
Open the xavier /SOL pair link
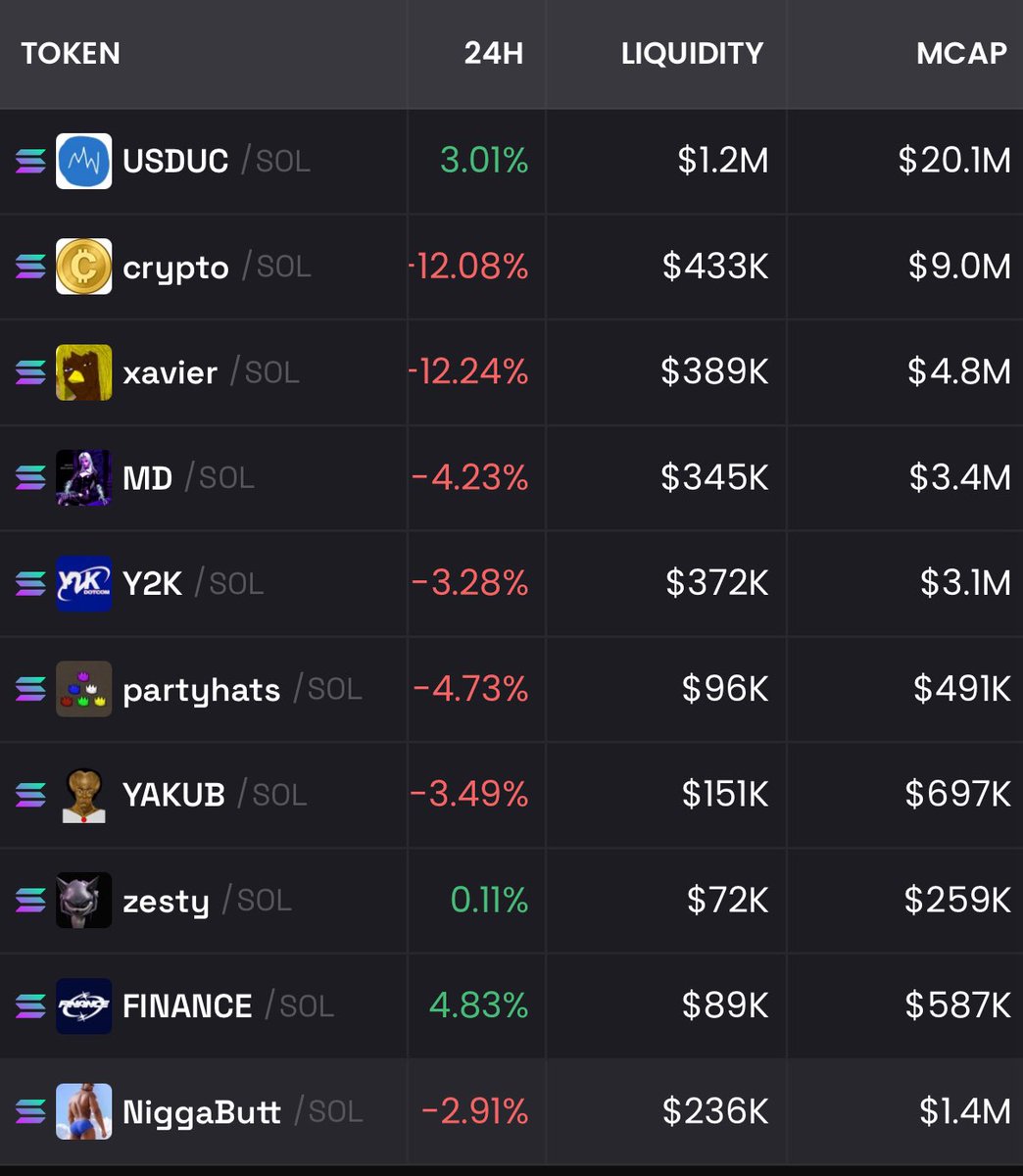[211, 372]
